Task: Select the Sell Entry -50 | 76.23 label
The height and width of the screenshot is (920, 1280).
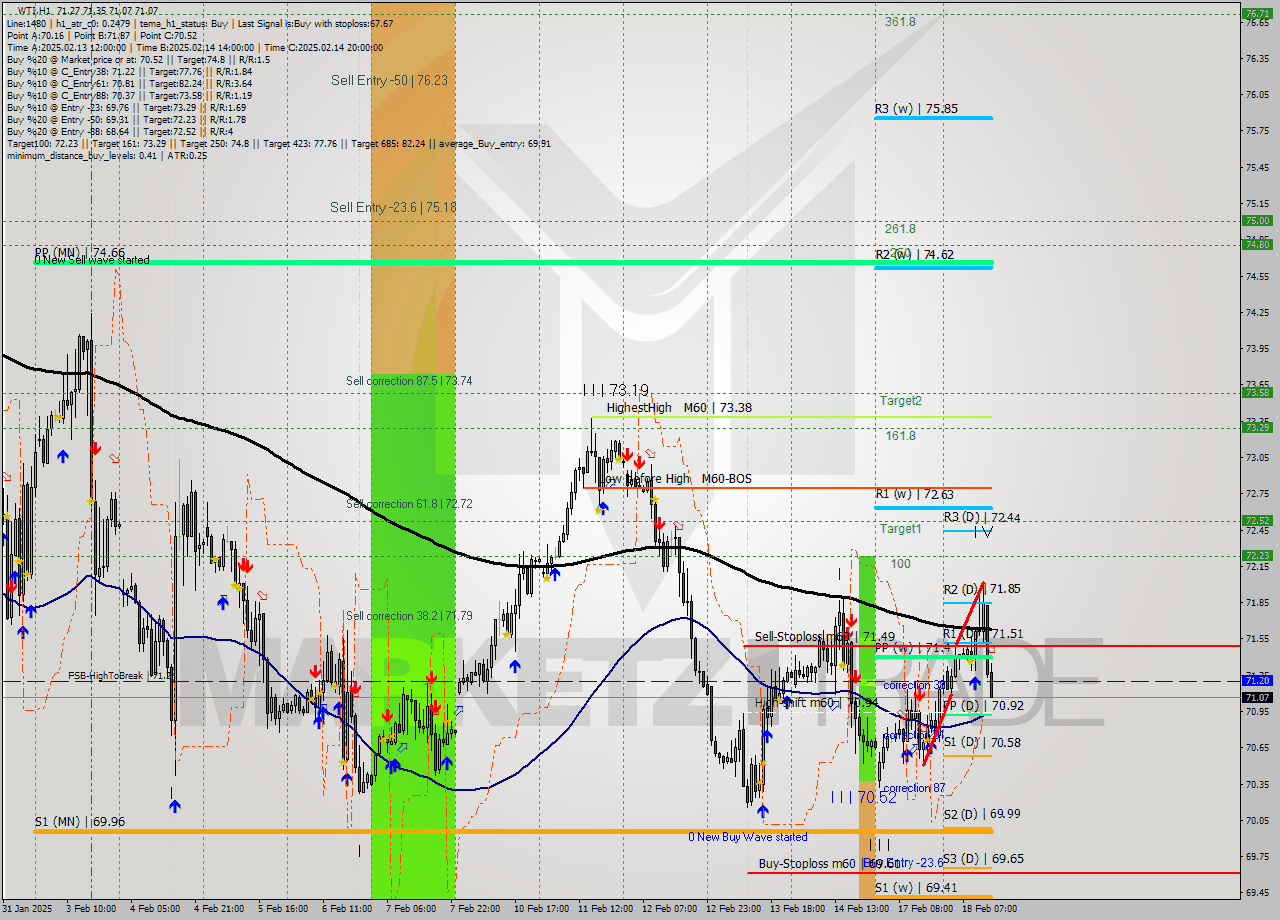Action: point(390,80)
